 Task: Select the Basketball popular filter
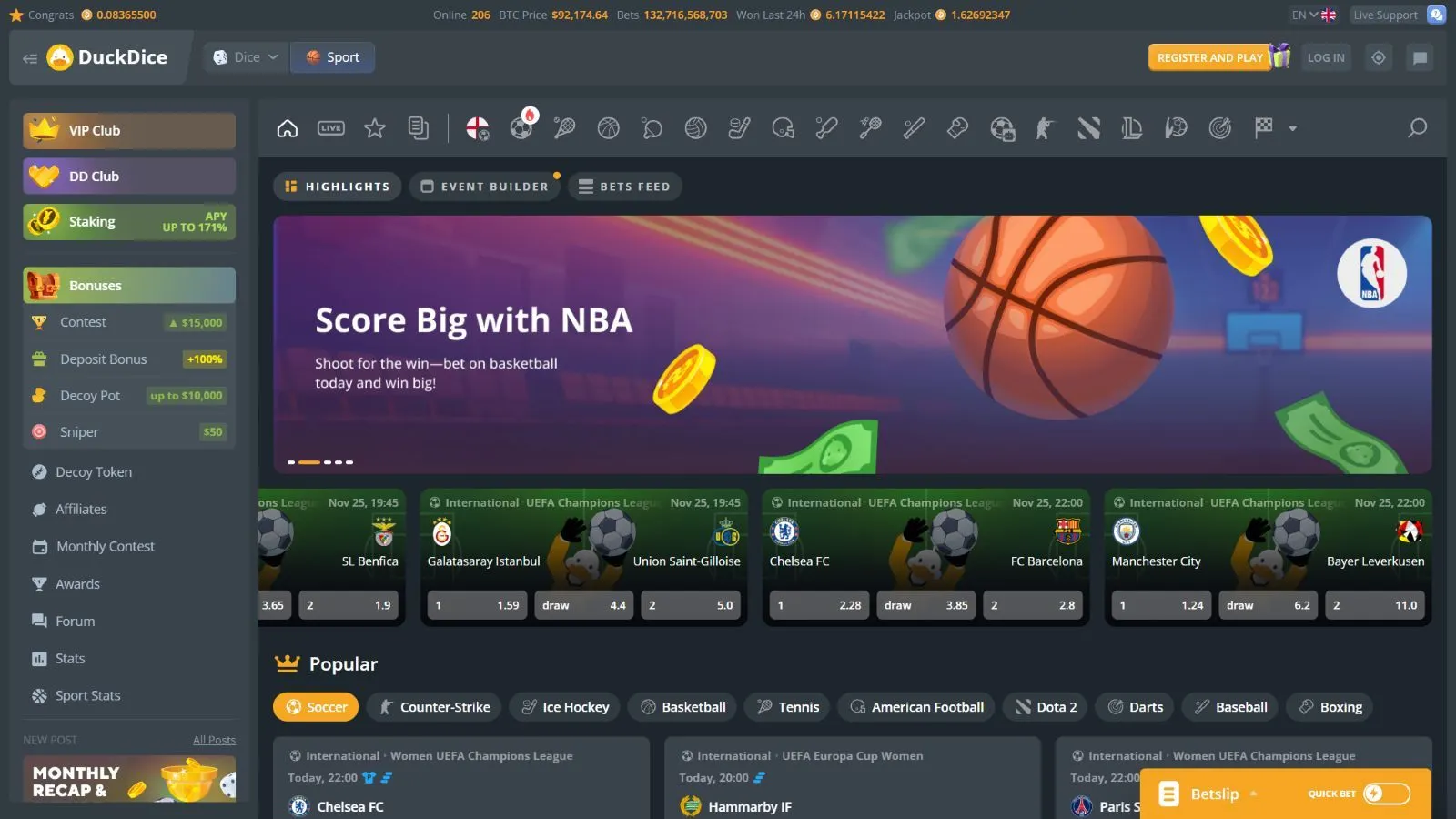coord(682,707)
